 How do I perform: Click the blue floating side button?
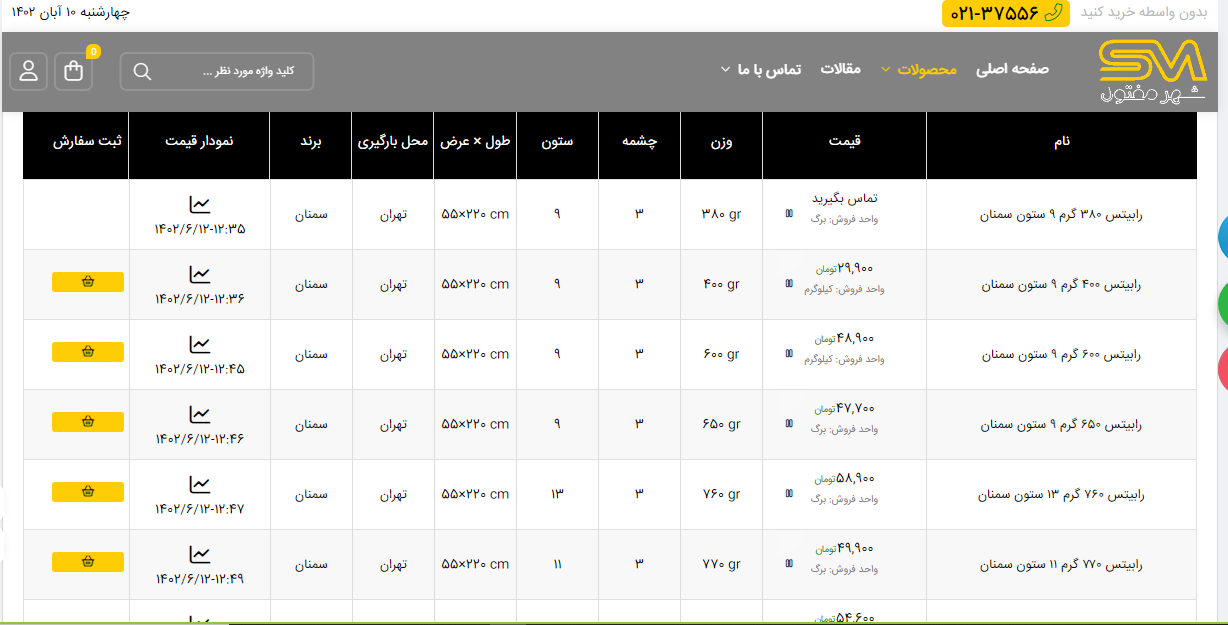(1221, 237)
